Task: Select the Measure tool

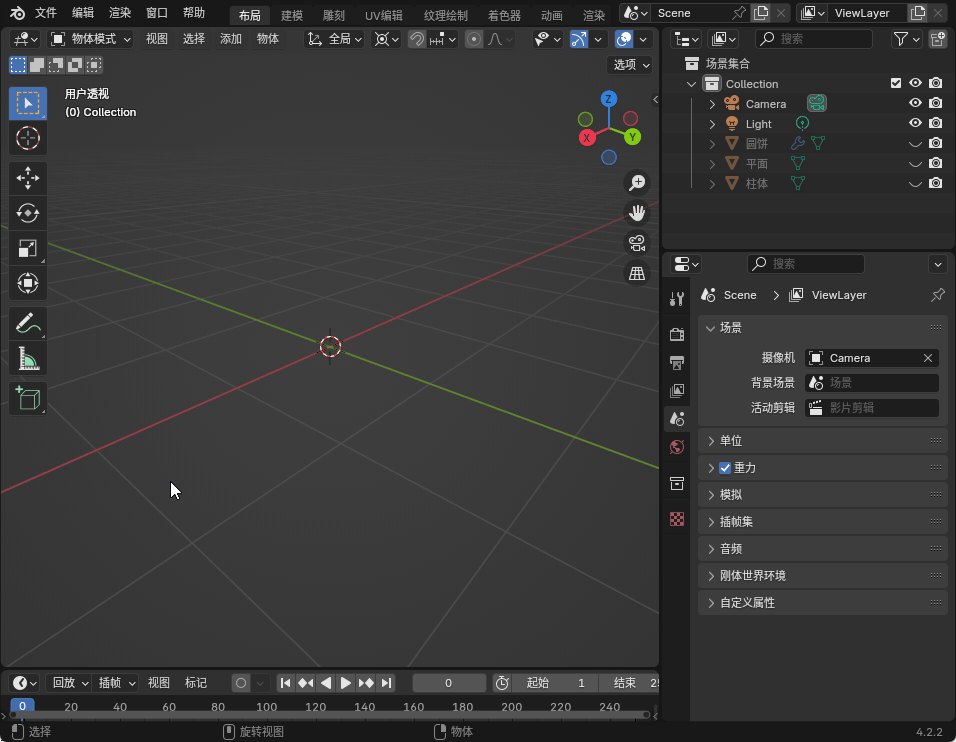Action: tap(27, 358)
